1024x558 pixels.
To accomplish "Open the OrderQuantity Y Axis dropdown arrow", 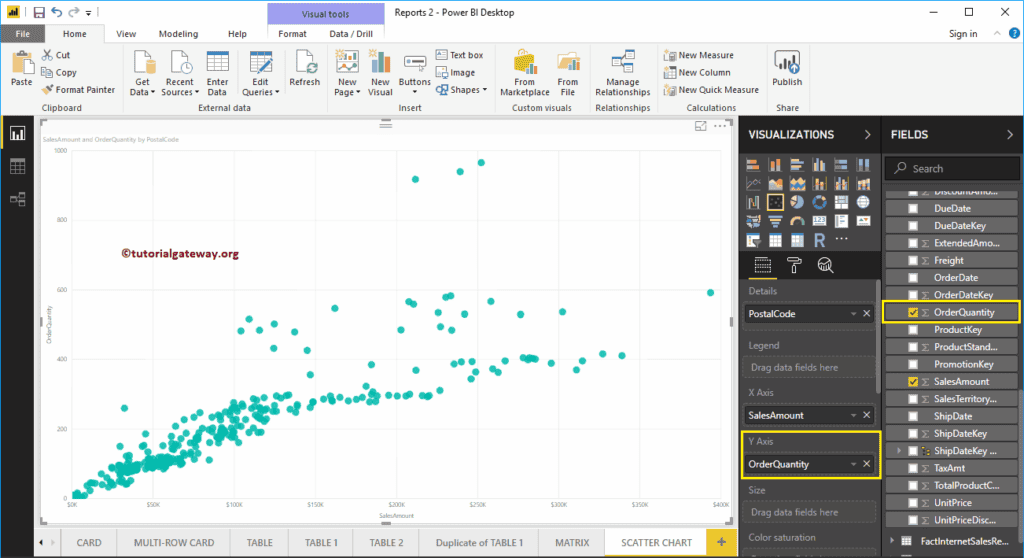I will [853, 464].
